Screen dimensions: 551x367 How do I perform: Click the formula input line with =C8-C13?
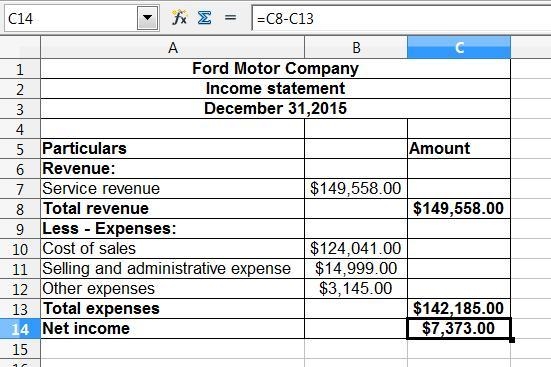tap(401, 18)
